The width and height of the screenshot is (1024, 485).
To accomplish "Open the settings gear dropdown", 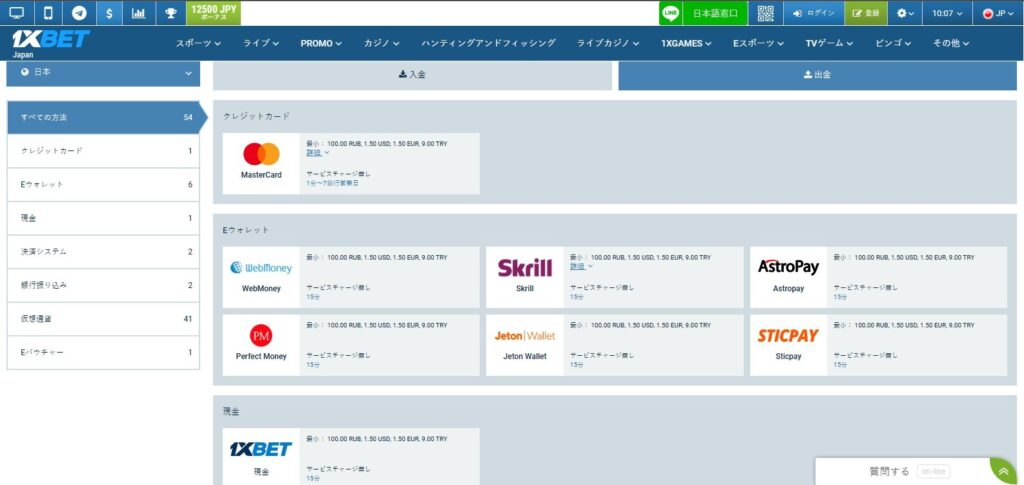I will [x=904, y=13].
